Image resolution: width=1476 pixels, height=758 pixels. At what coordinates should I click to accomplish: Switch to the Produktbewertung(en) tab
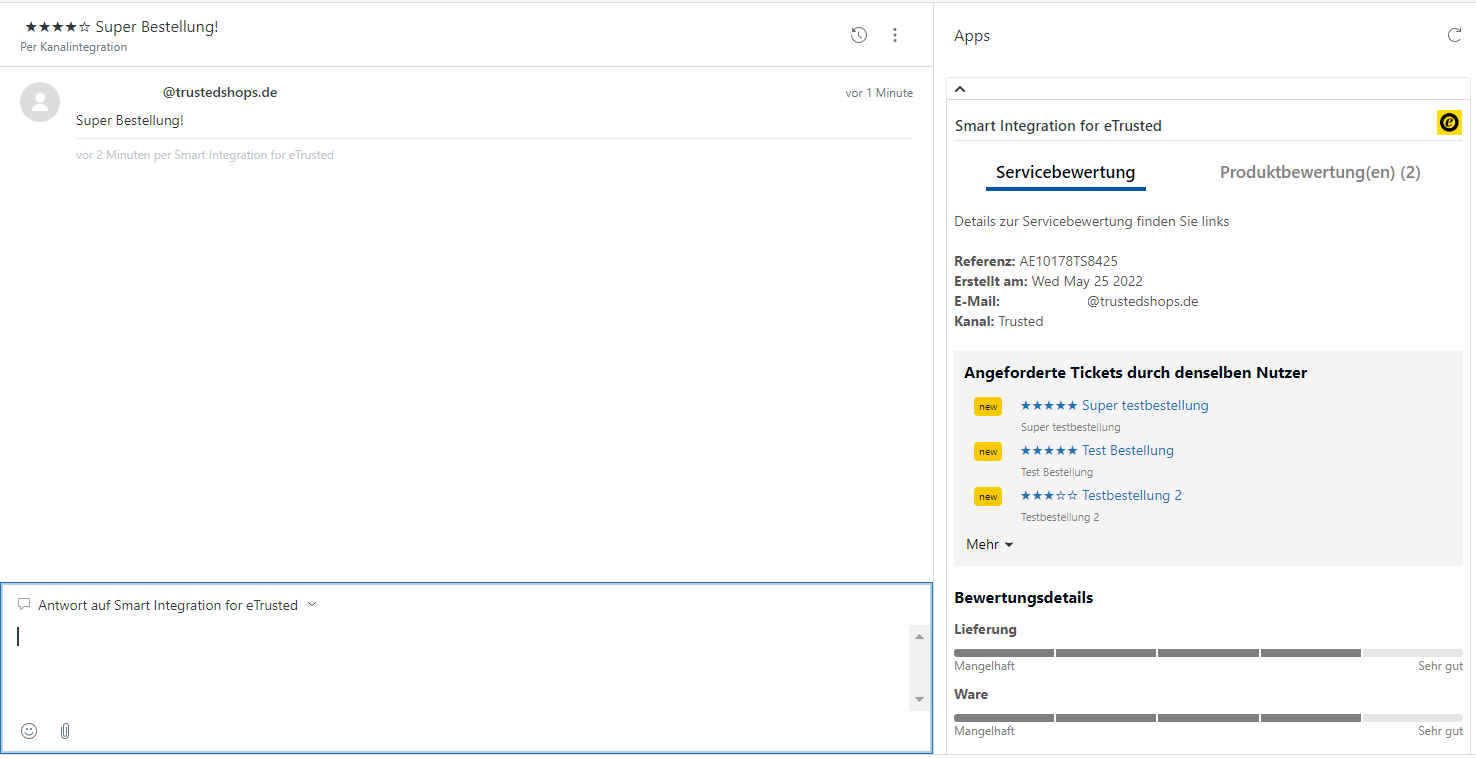pos(1319,172)
